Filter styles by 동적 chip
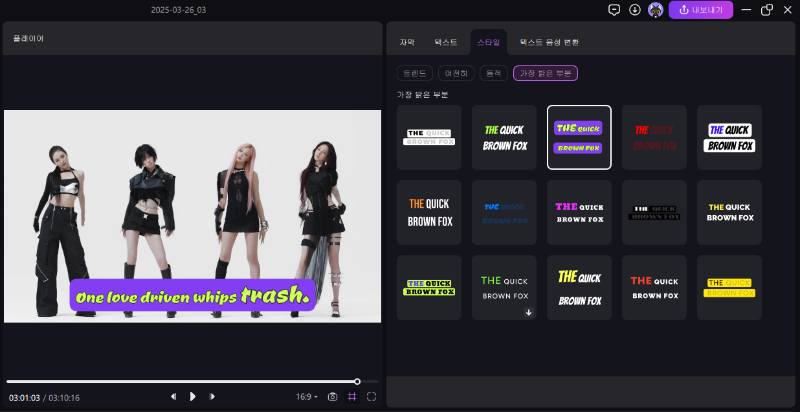The image size is (800, 412). [493, 73]
